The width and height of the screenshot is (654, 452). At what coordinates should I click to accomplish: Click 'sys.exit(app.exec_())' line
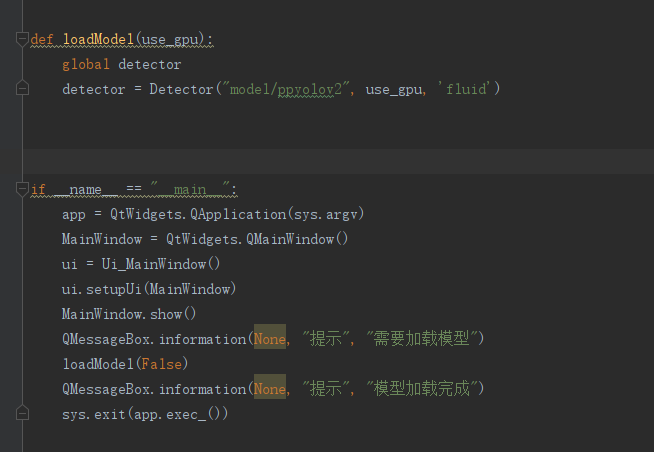[145, 414]
